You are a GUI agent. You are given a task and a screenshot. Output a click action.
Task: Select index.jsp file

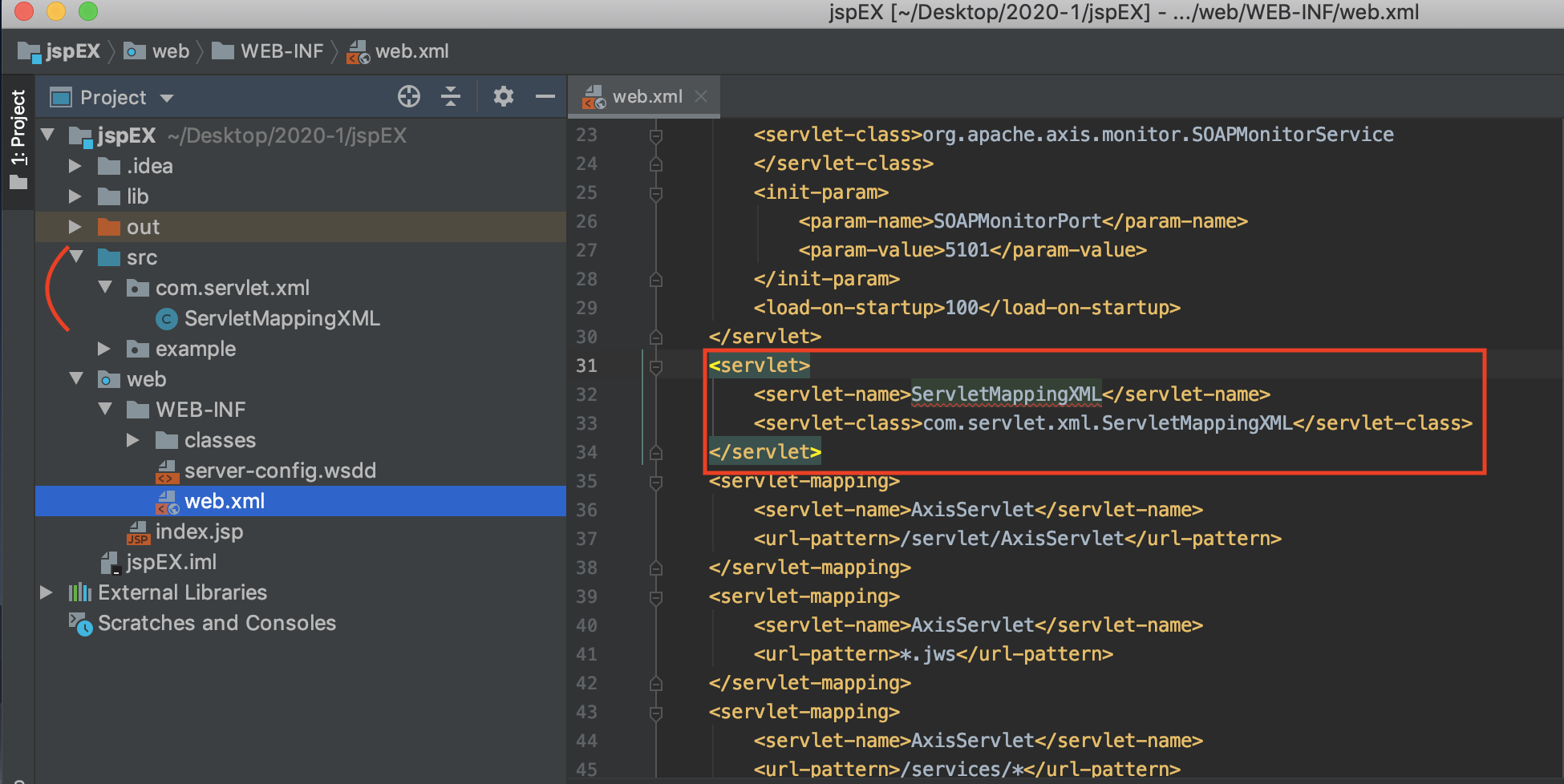click(199, 531)
